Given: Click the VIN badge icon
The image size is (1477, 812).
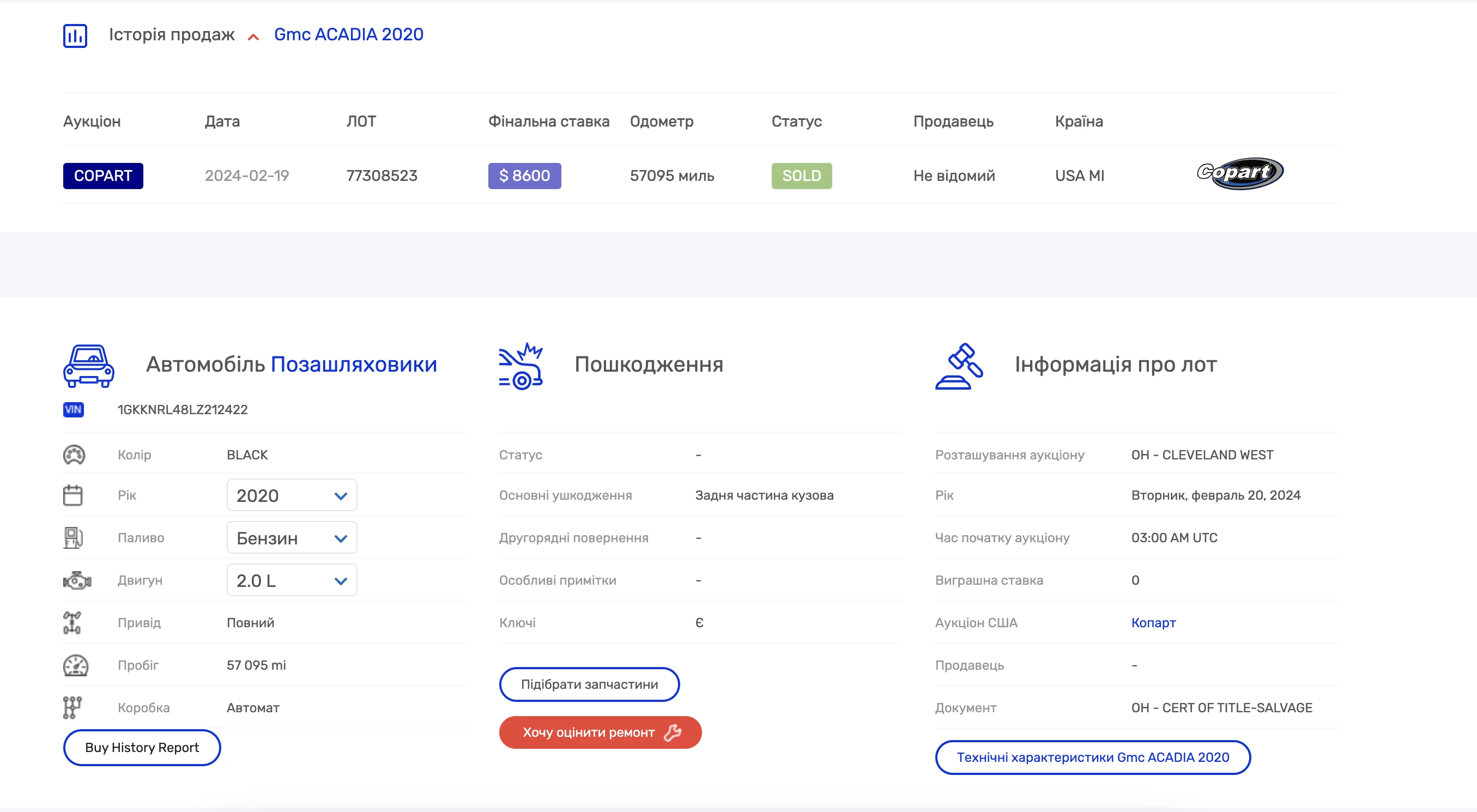Looking at the screenshot, I should click(x=73, y=409).
